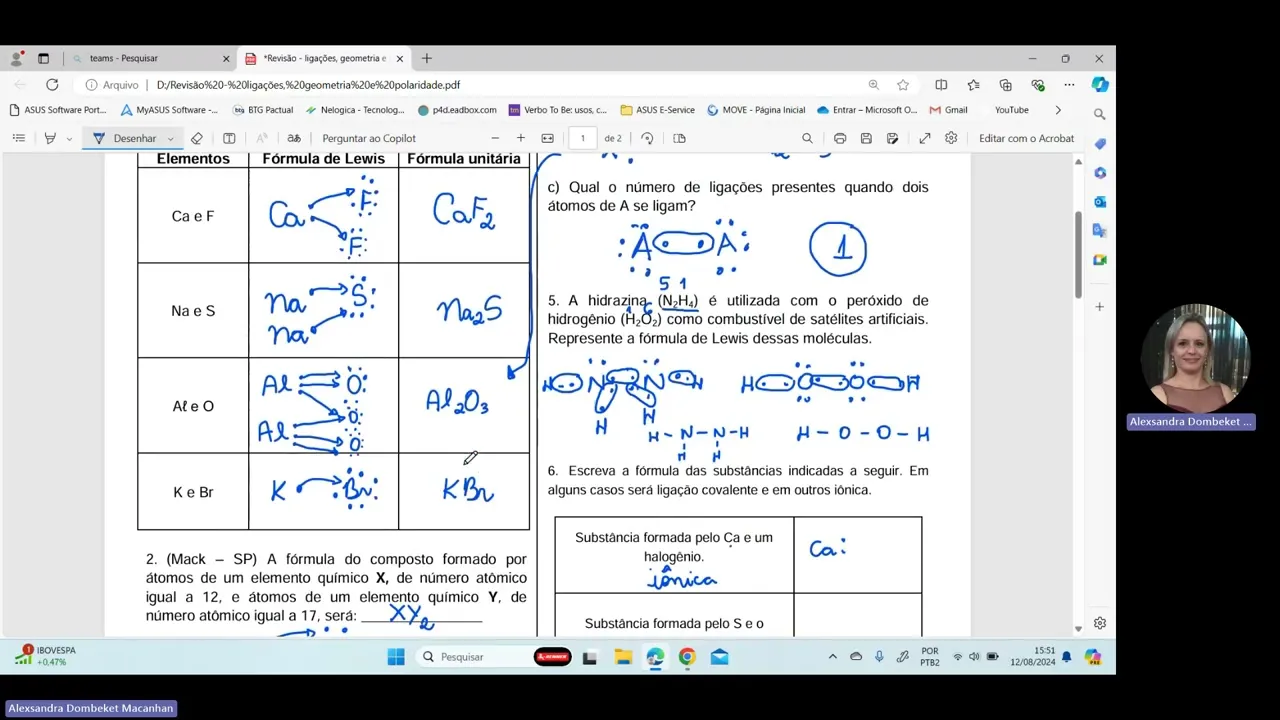Select the eraser tool
Image resolution: width=1280 pixels, height=720 pixels.
coord(197,138)
